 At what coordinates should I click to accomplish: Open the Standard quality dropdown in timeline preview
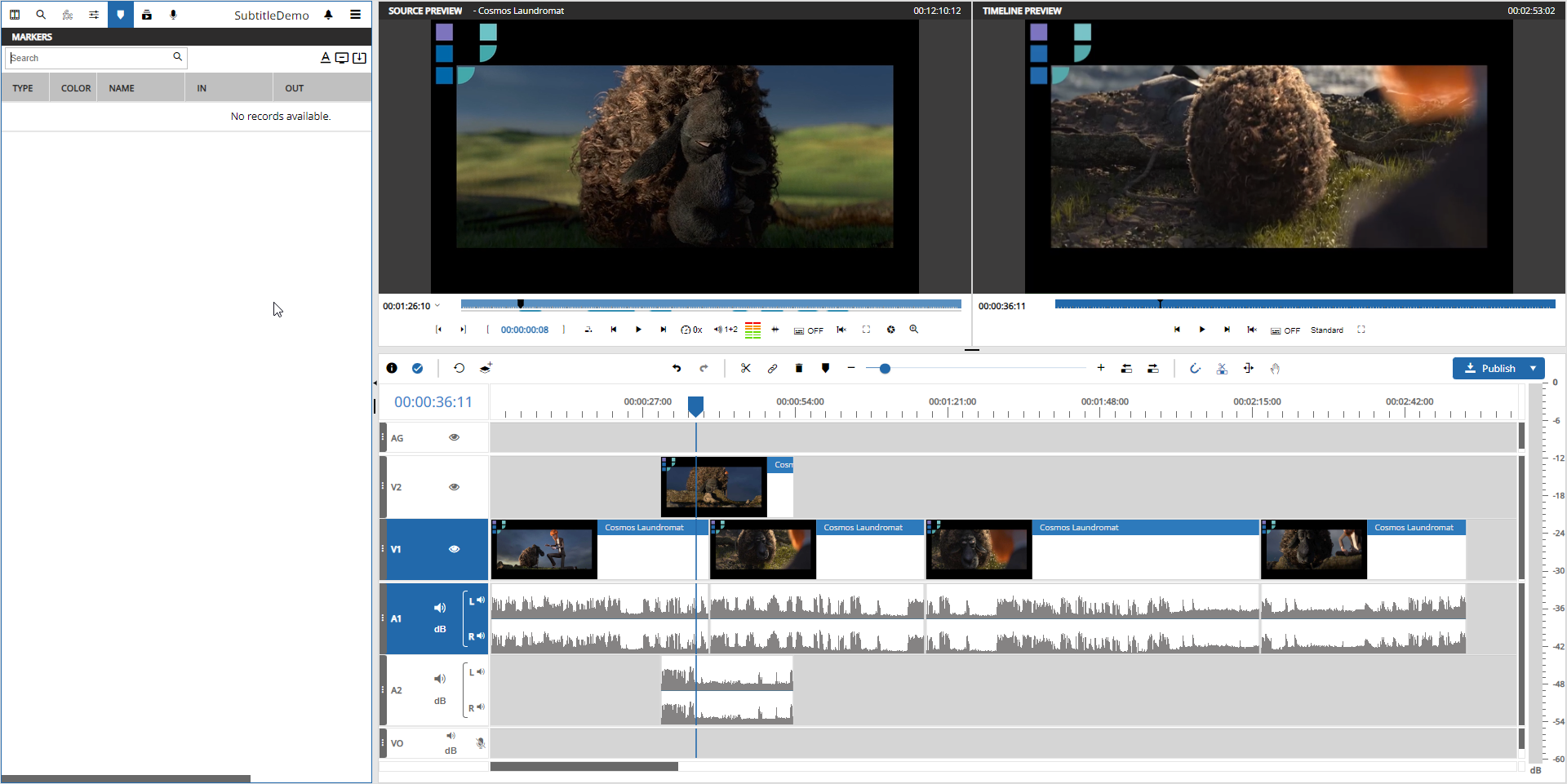click(1326, 330)
